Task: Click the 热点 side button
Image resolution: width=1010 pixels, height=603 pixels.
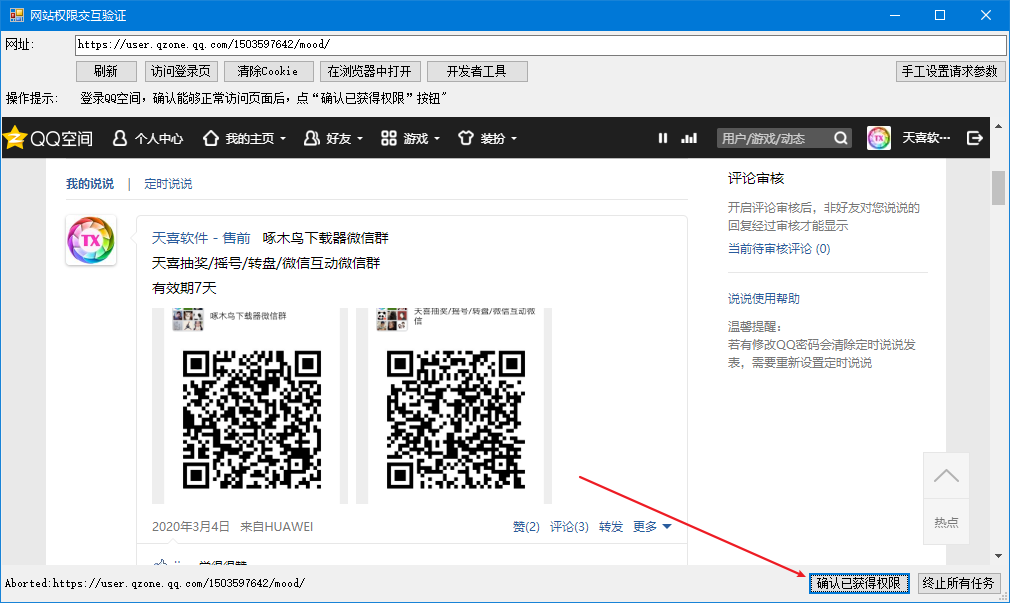Action: coord(946,522)
